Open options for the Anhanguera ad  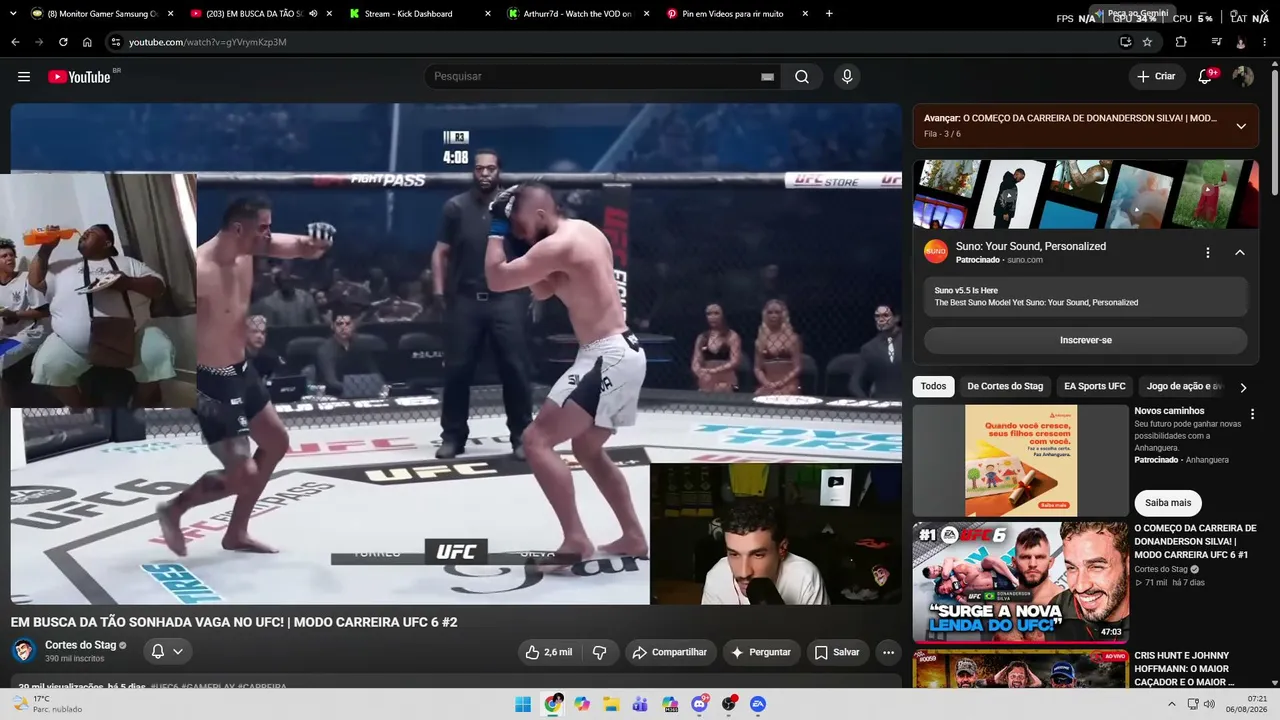(1252, 414)
